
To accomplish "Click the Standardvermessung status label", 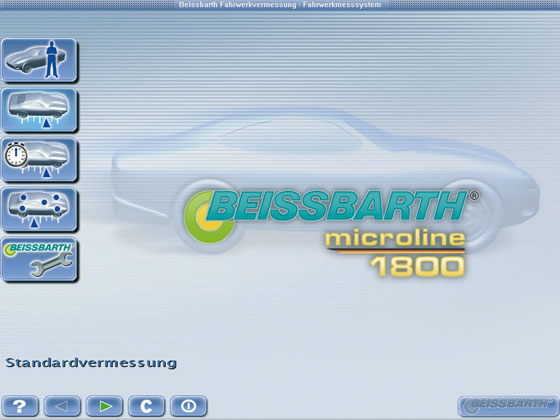I will click(91, 363).
